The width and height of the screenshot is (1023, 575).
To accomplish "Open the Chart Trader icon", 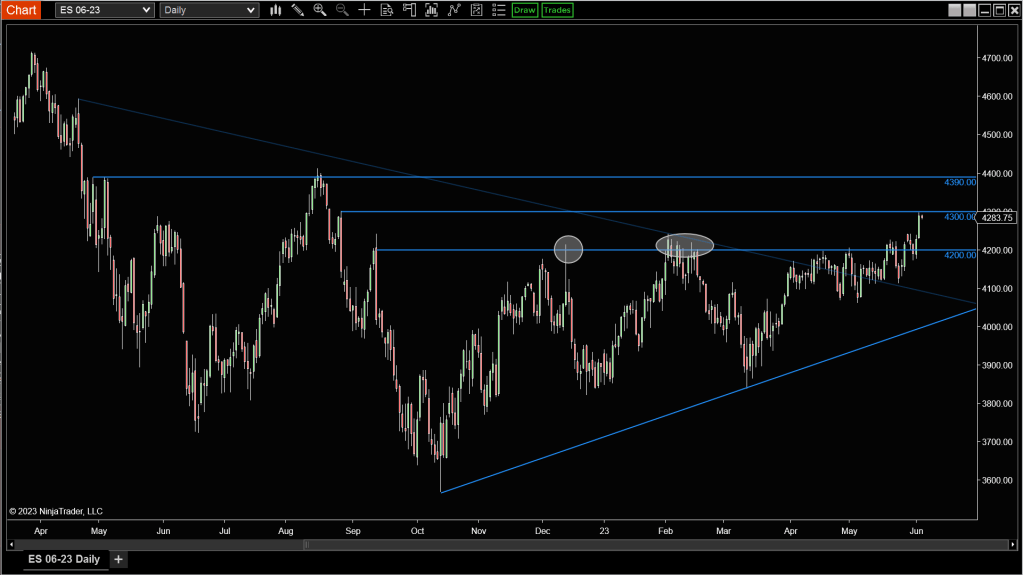I will point(409,10).
